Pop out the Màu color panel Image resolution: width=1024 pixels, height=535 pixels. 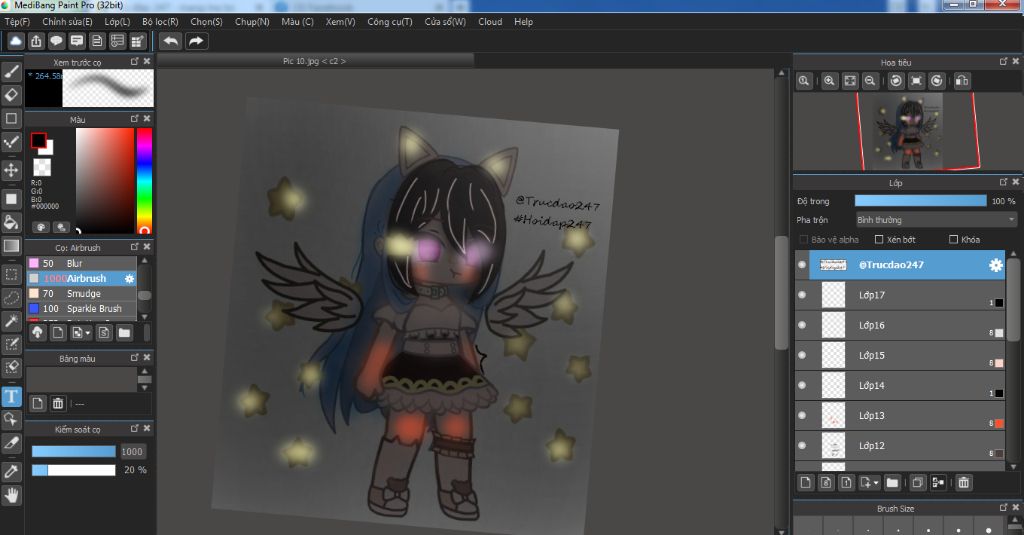coord(135,118)
